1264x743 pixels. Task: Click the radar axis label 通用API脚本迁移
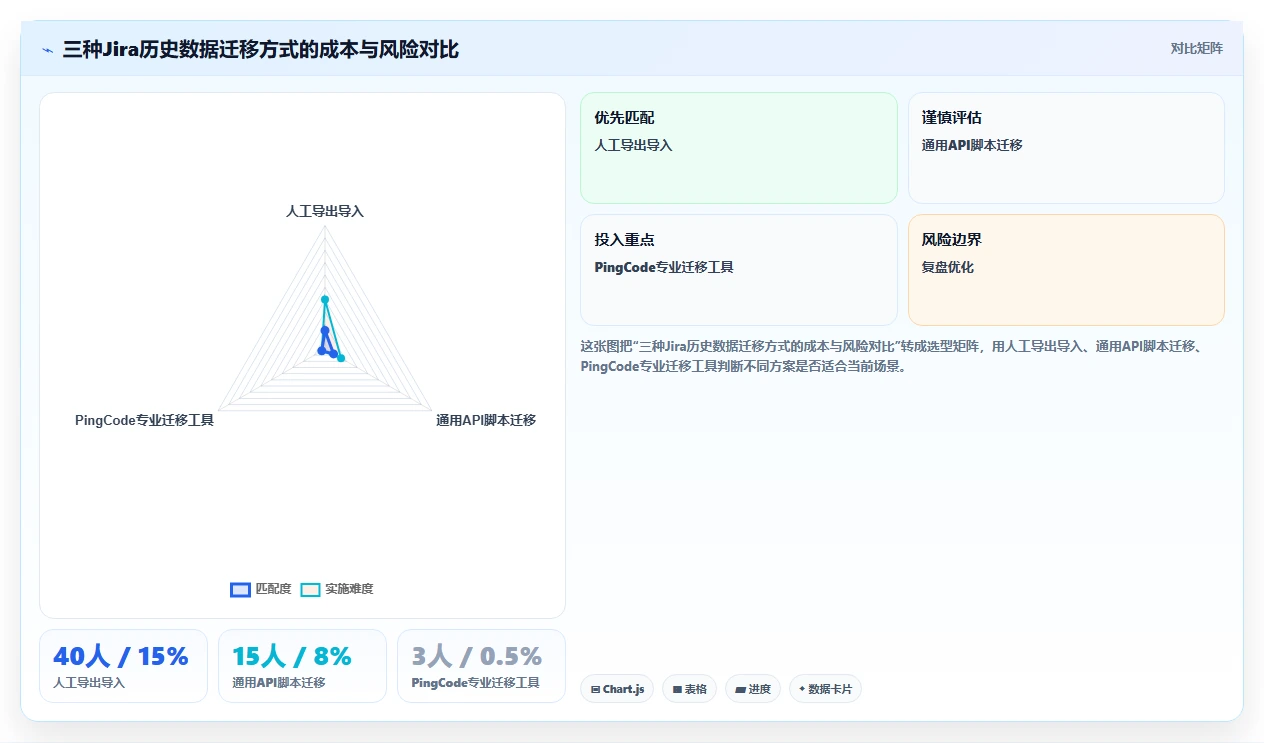pyautogui.click(x=486, y=420)
